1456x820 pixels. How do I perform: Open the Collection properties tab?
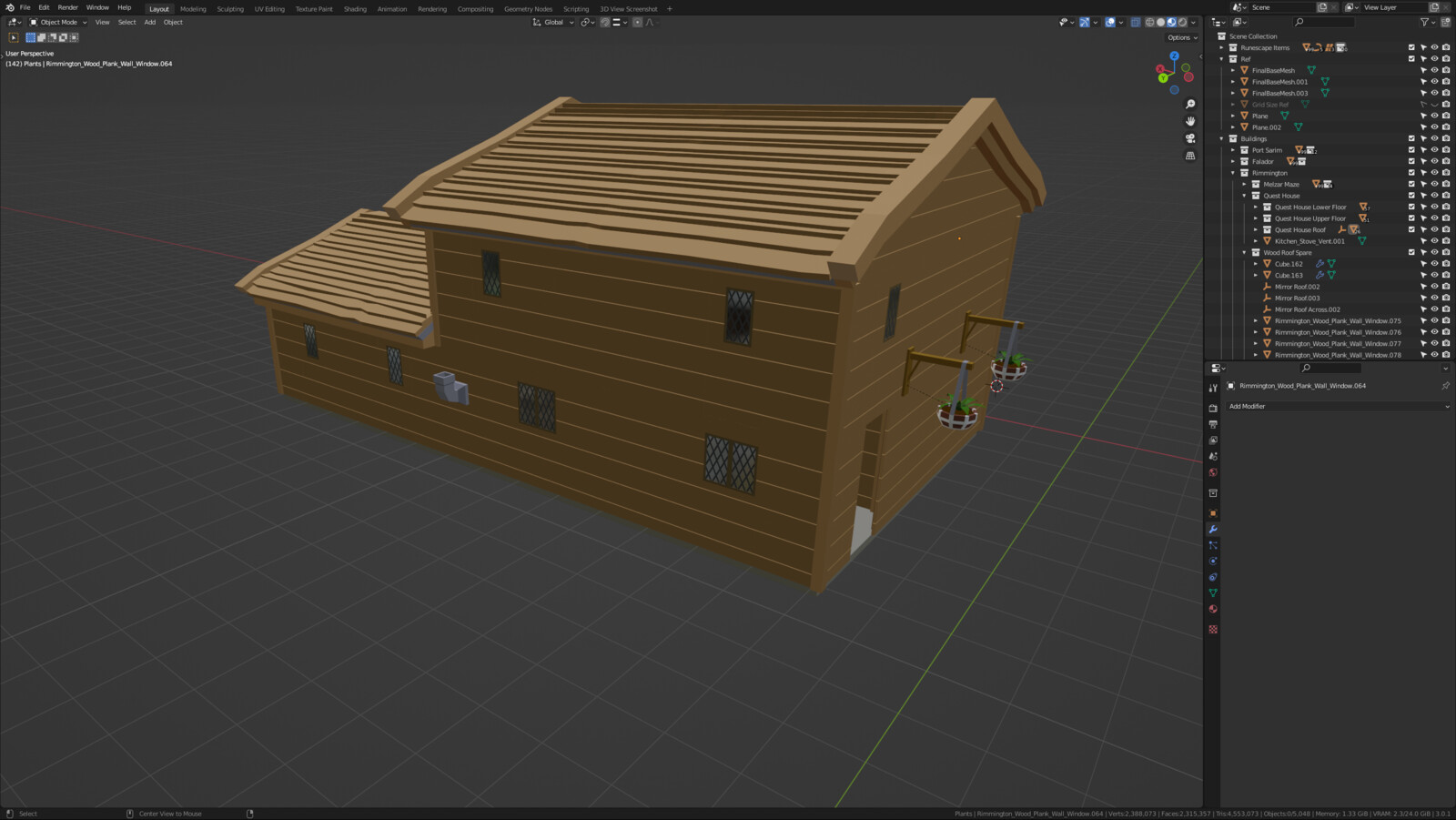pyautogui.click(x=1213, y=493)
